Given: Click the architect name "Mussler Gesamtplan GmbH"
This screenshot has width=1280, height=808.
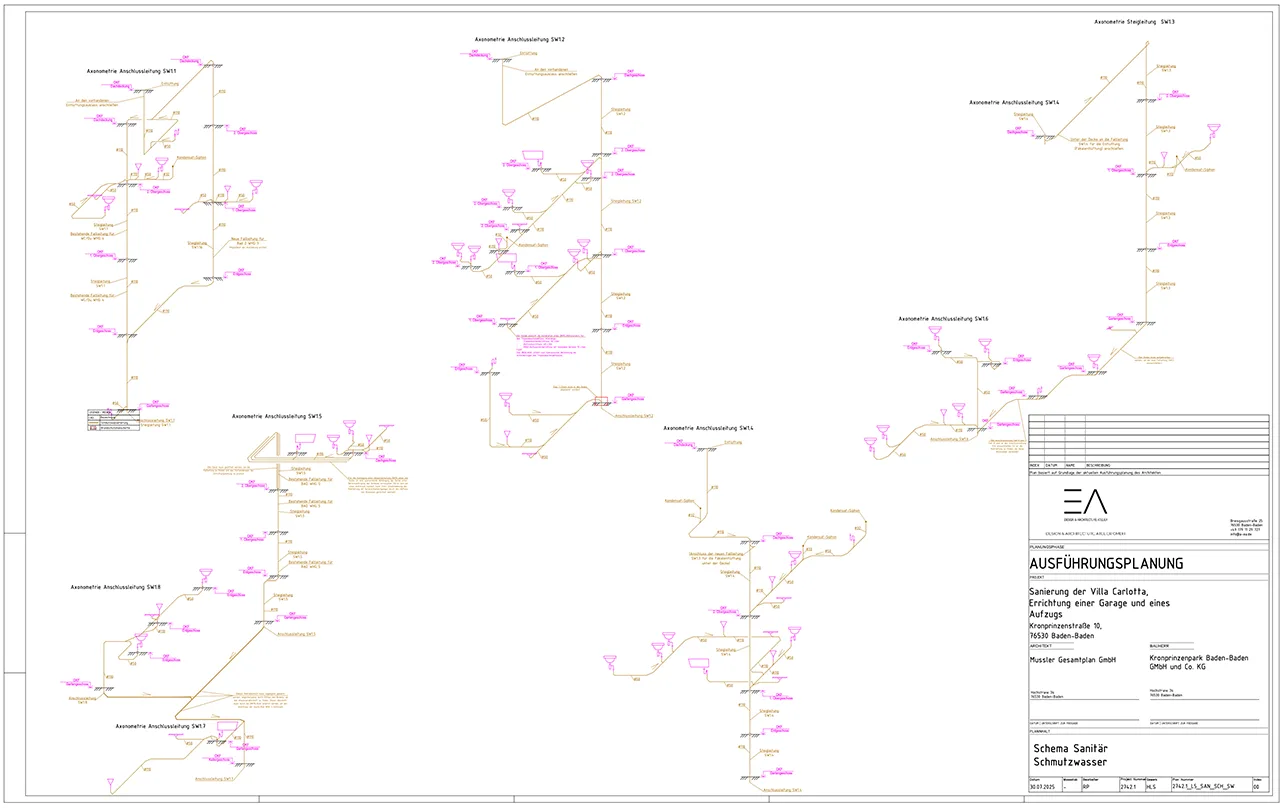Looking at the screenshot, I should click(x=1073, y=660).
